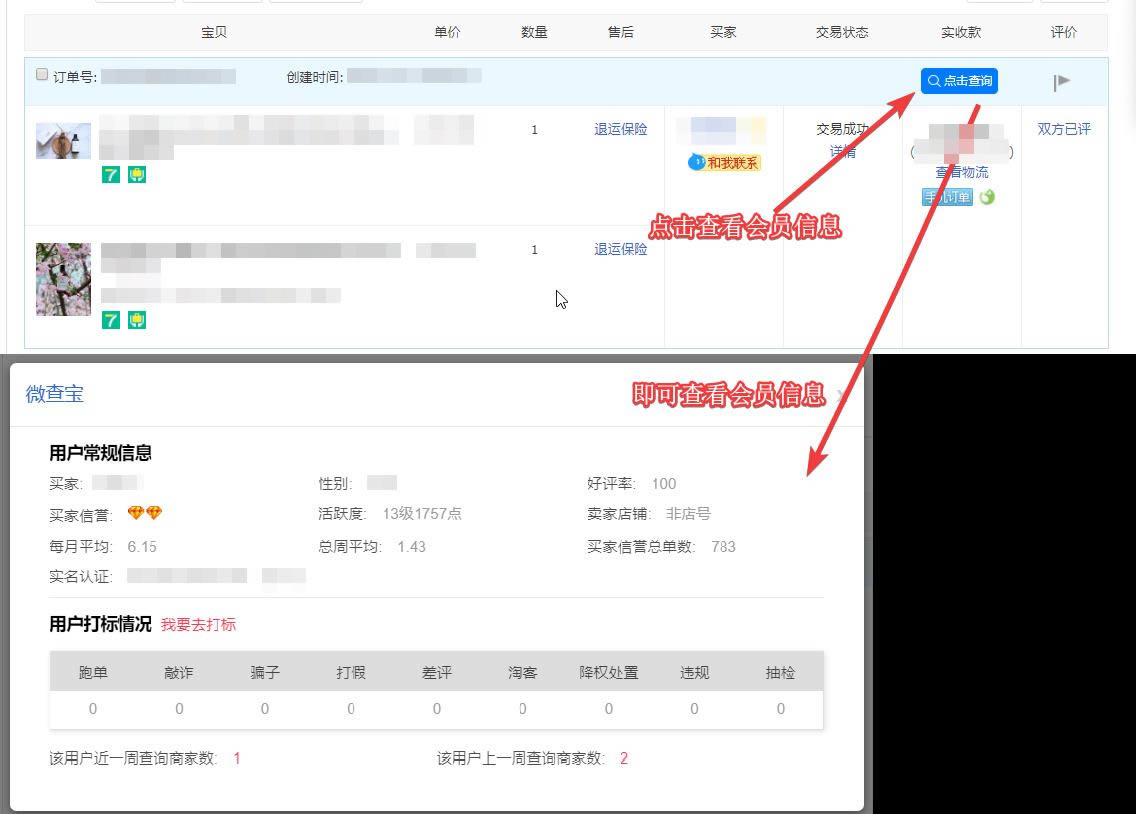Click the blue 点击查询 search button
Viewport: 1136px width, 814px height.
pos(959,81)
